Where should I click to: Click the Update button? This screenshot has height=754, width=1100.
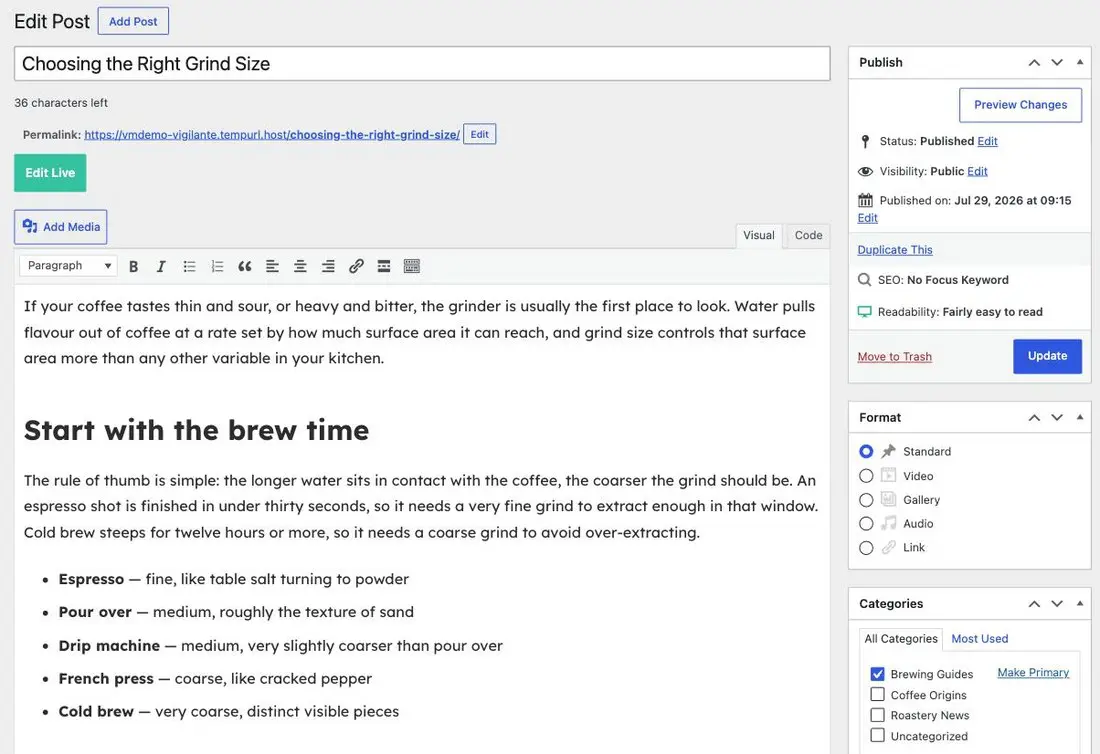1047,356
